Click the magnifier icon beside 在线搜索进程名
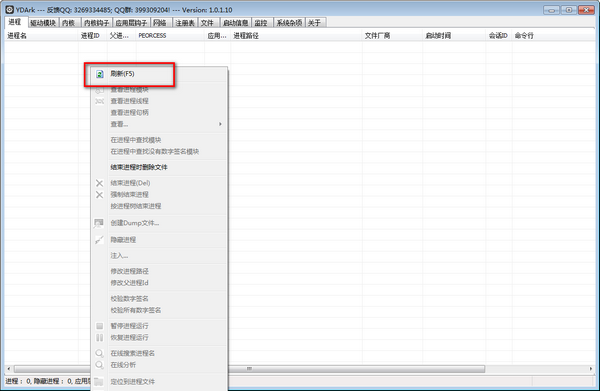This screenshot has width=600, height=391. tap(99, 353)
